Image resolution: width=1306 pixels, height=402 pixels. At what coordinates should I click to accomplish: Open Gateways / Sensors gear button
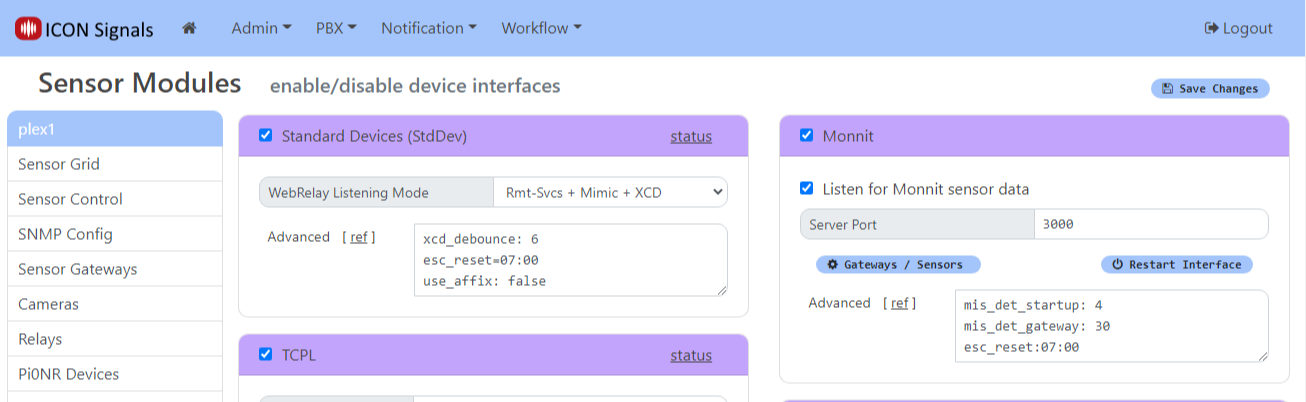[898, 265]
